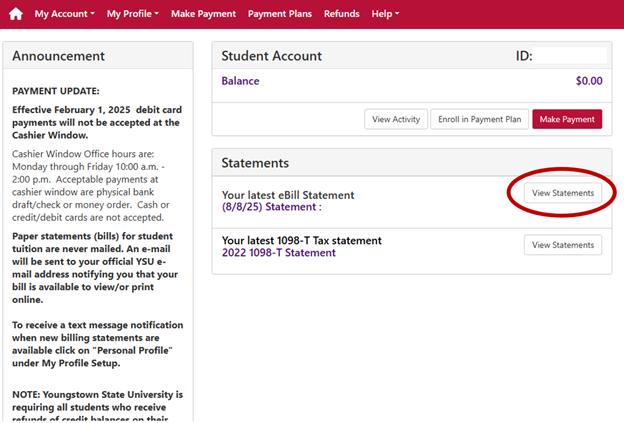Click 'Your latest eBill Statement' text
The height and width of the screenshot is (423, 624).
coord(288,195)
